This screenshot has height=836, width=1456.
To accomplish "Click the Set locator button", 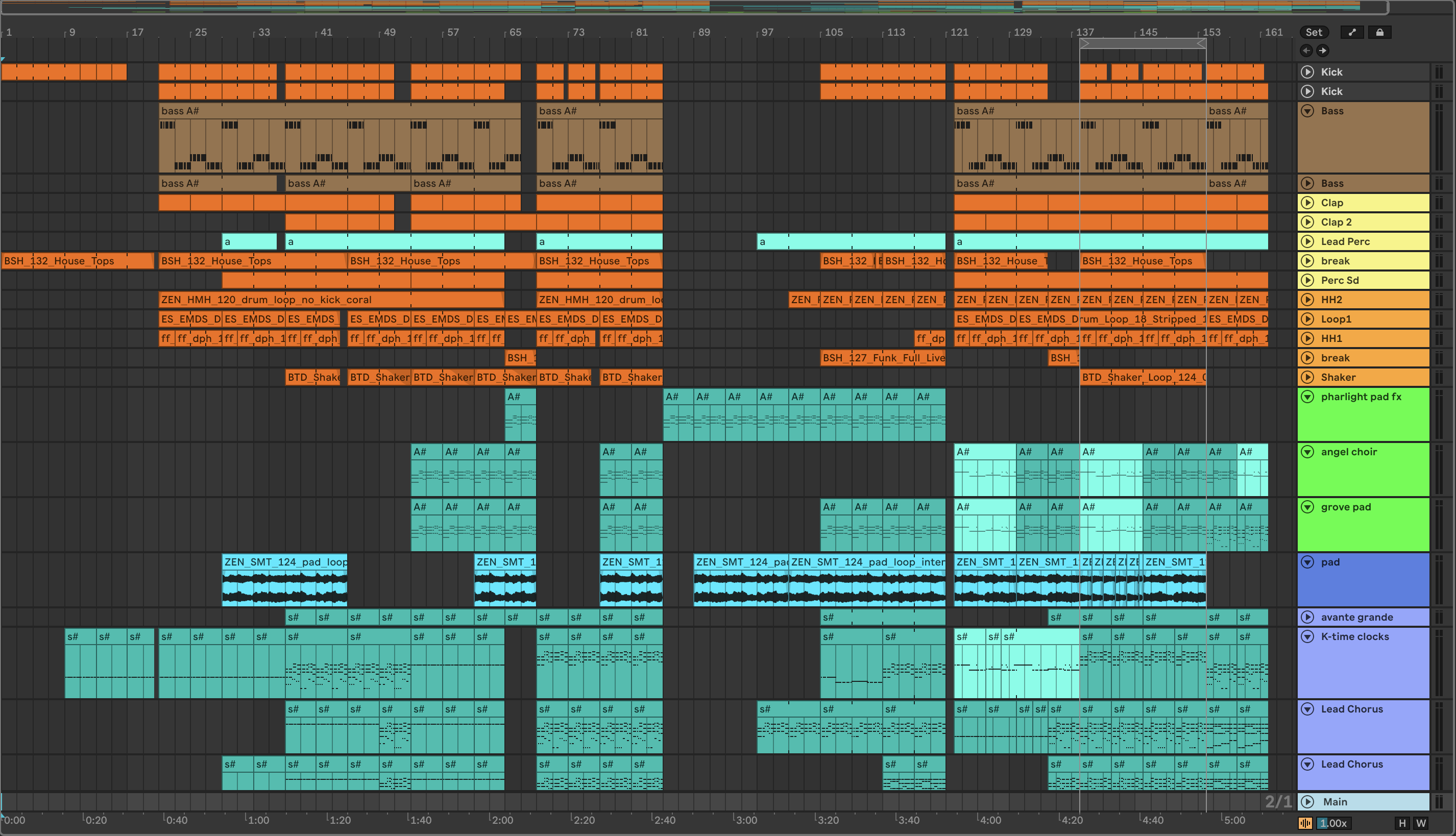I will point(1314,32).
